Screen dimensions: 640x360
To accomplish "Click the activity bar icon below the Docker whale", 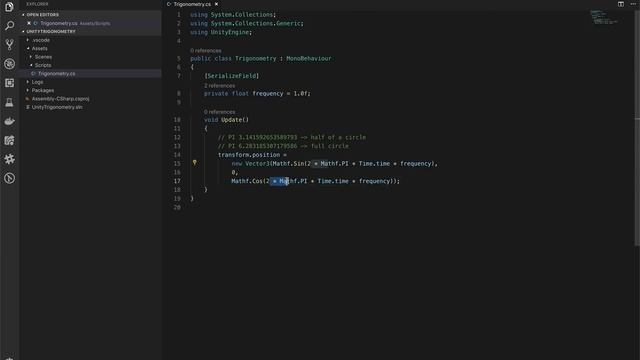I will tap(9, 140).
